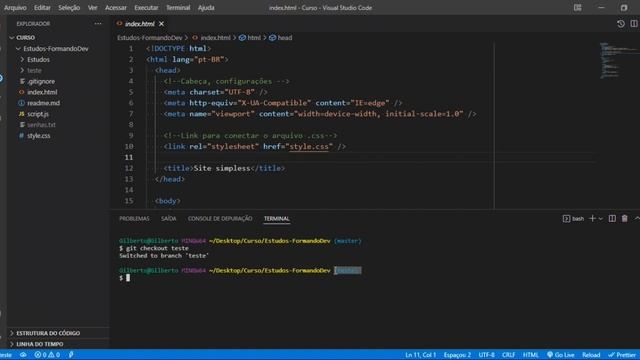Image resolution: width=640 pixels, height=360 pixels.
Task: Switch branch via teste in status bar
Action: pyautogui.click(x=6, y=355)
